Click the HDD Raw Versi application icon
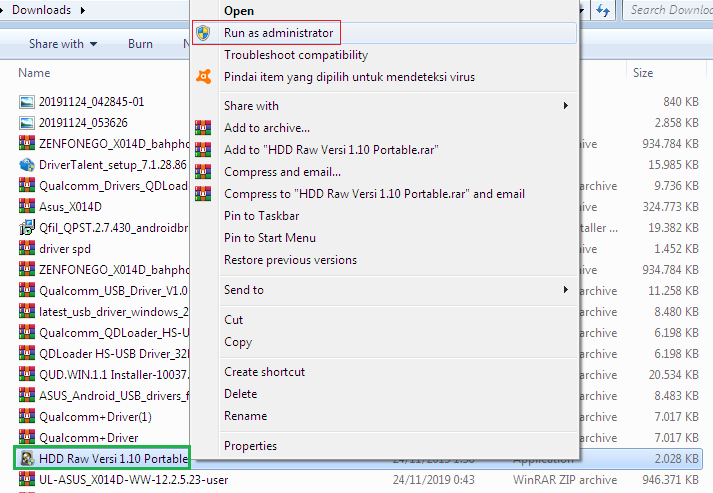 pyautogui.click(x=27, y=458)
